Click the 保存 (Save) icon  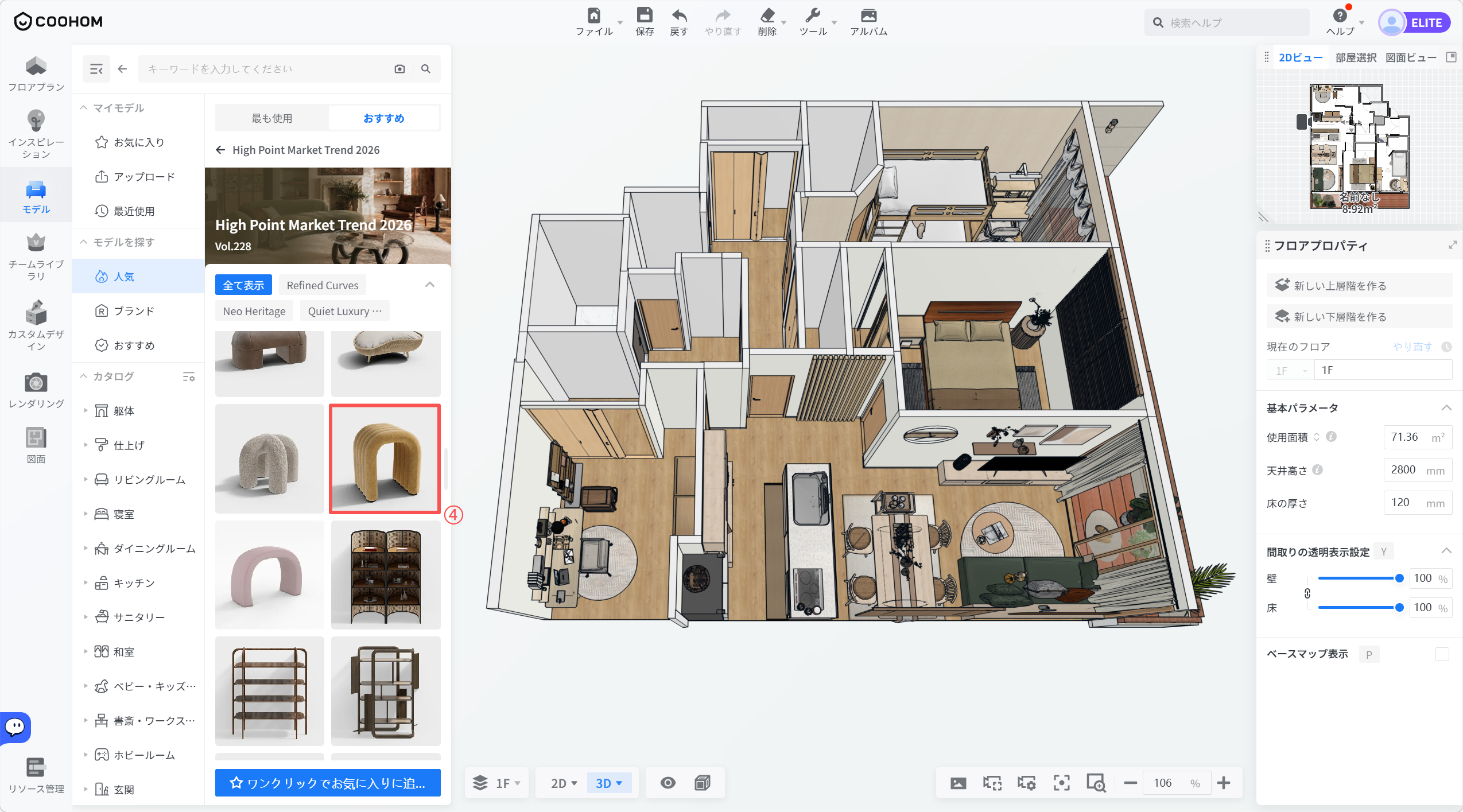pos(645,16)
